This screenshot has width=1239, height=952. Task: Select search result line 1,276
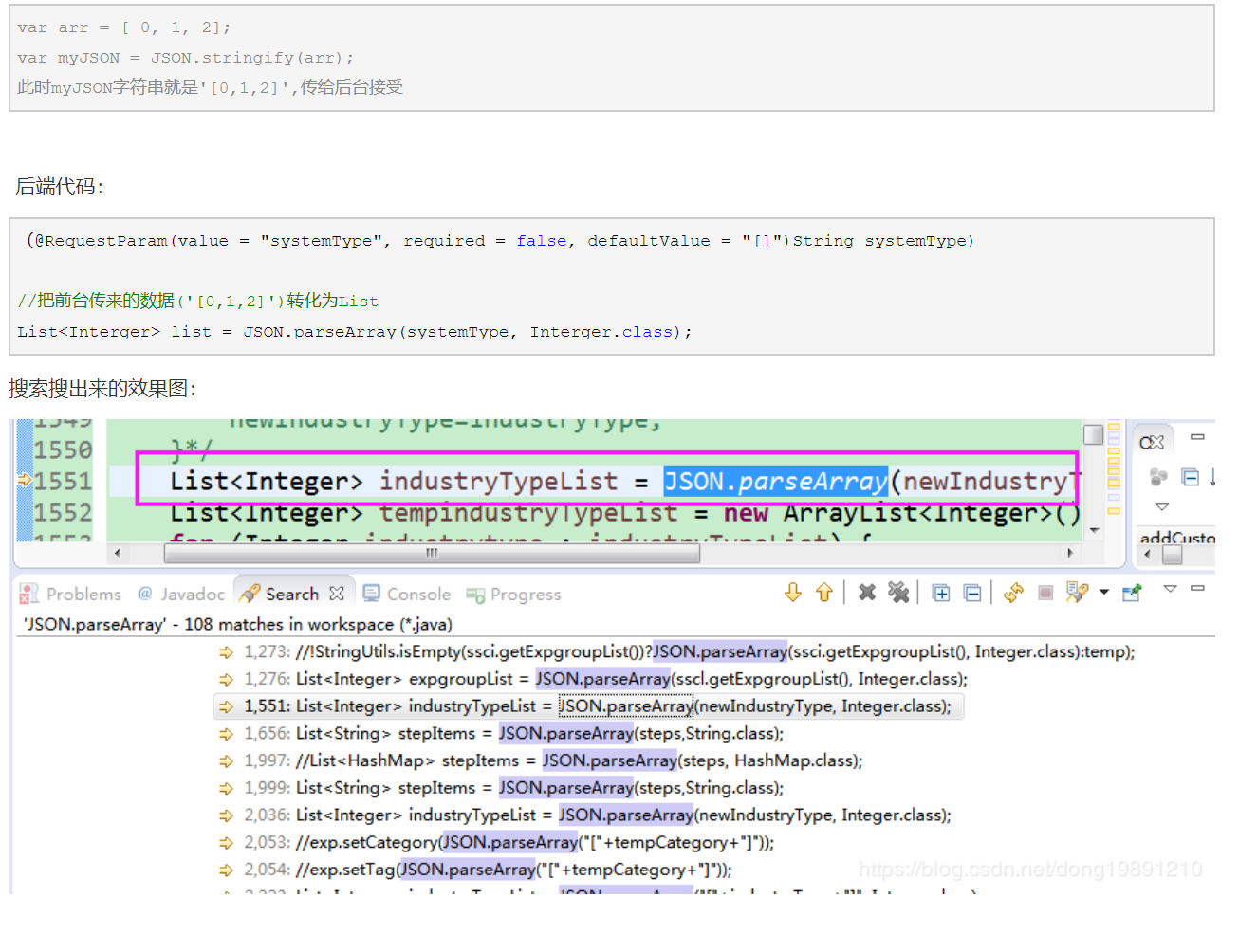click(593, 679)
